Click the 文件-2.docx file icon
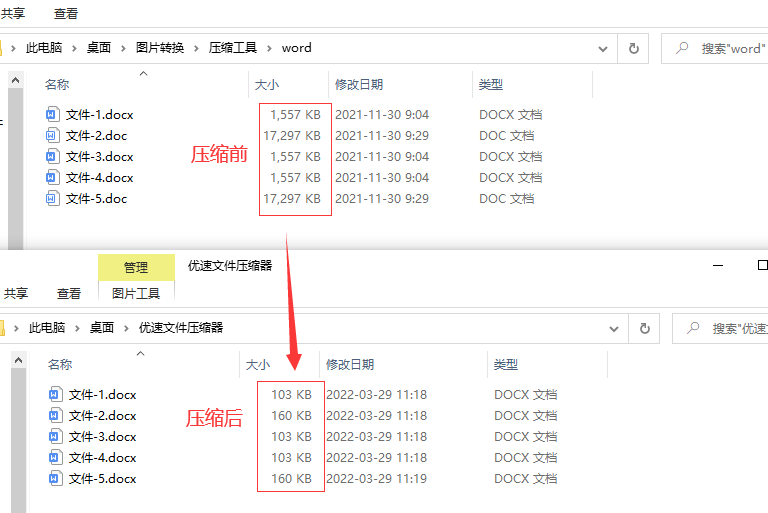 click(x=55, y=415)
